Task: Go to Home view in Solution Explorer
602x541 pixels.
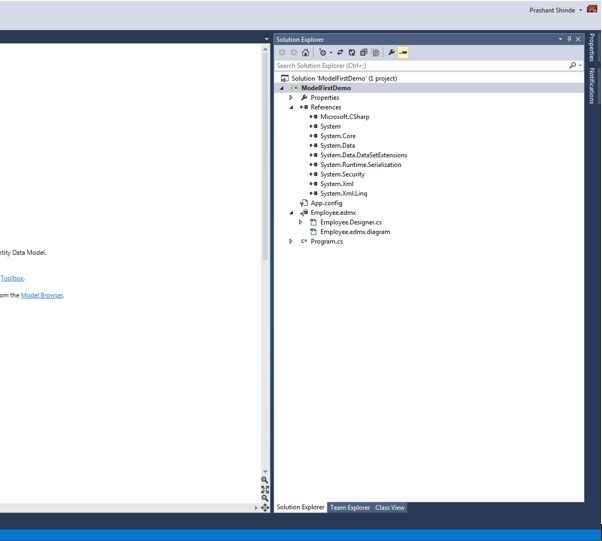Action: [x=306, y=53]
